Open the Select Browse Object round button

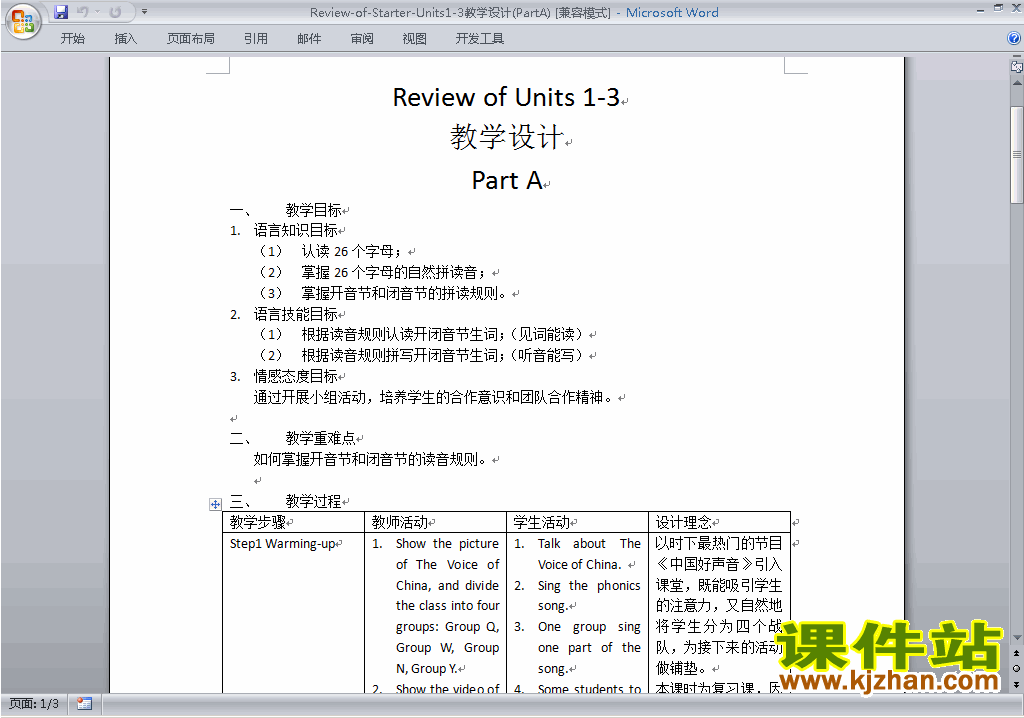coord(1017,668)
